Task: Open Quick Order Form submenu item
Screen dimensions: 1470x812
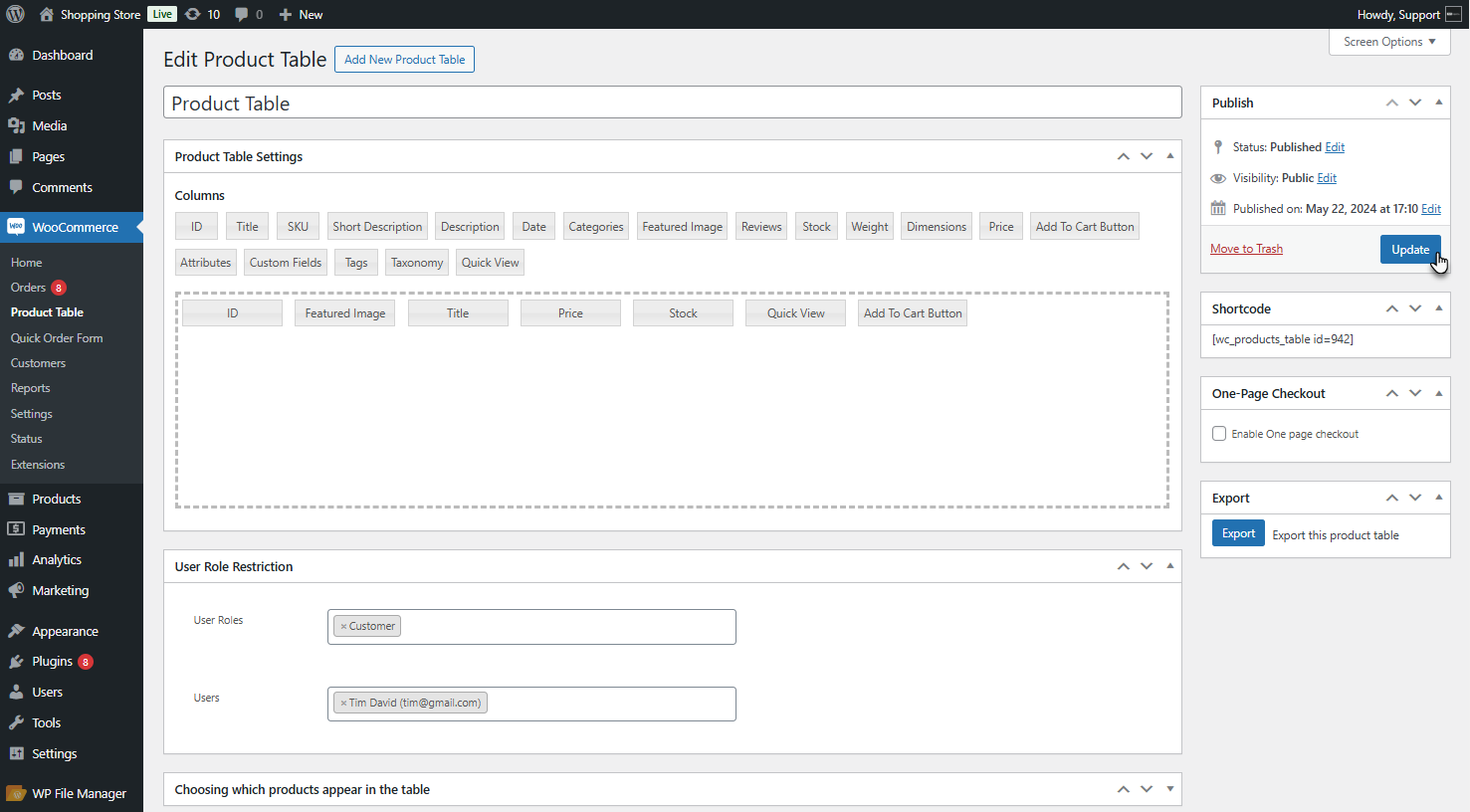Action: [x=57, y=338]
